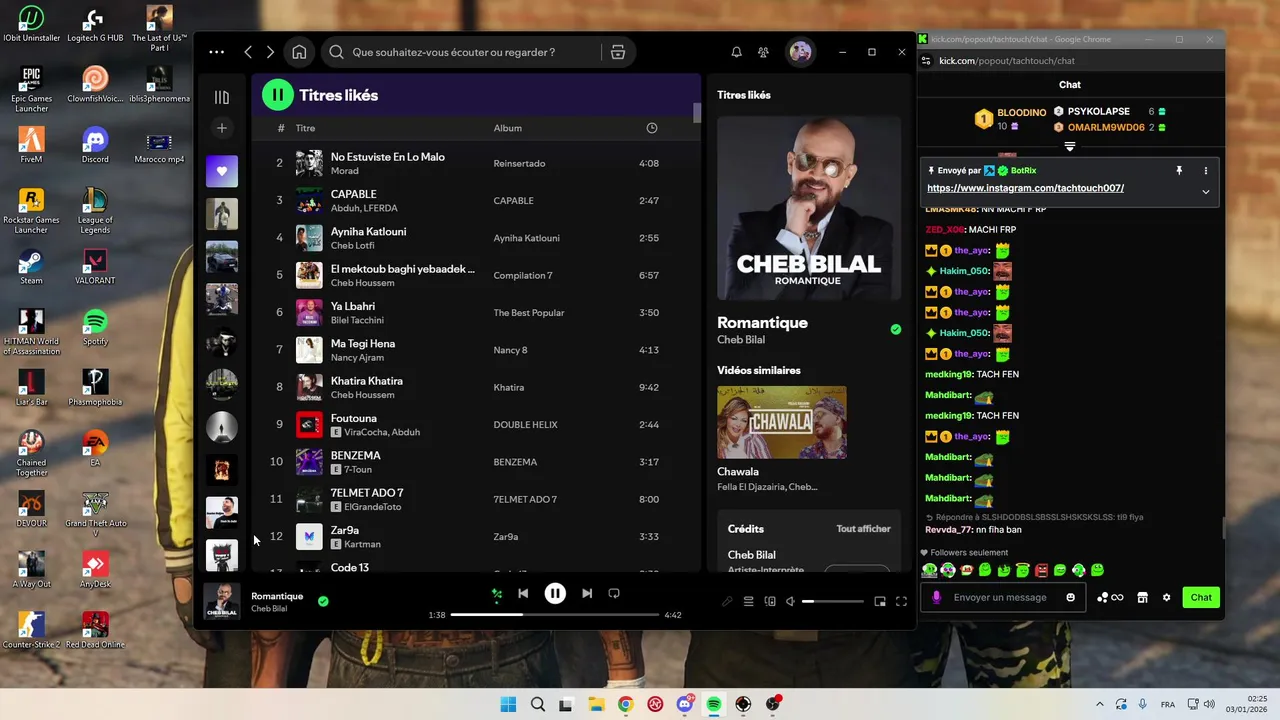Sort tracks by Album column header

(507, 128)
